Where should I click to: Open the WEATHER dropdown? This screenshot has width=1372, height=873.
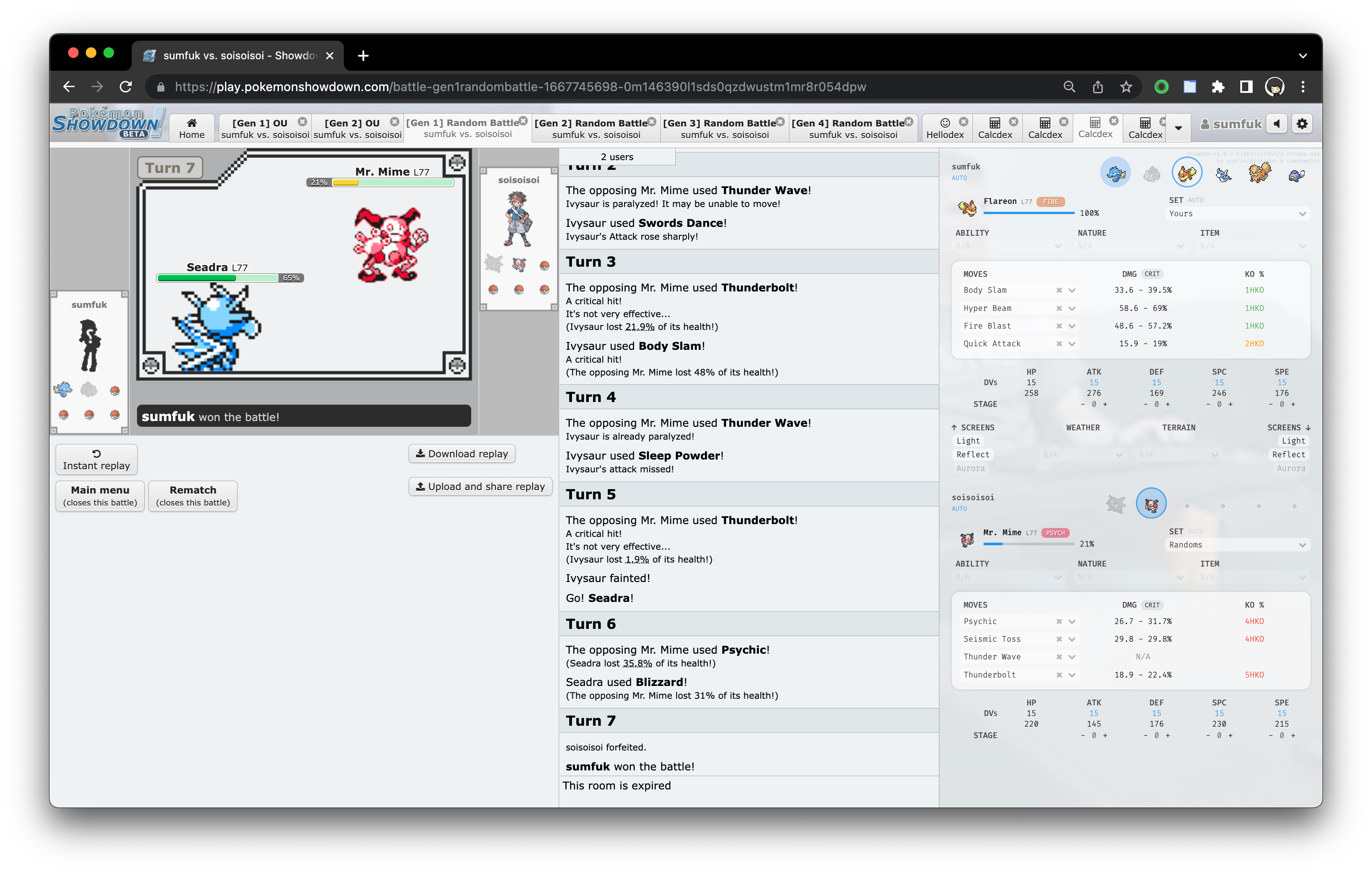point(1082,455)
